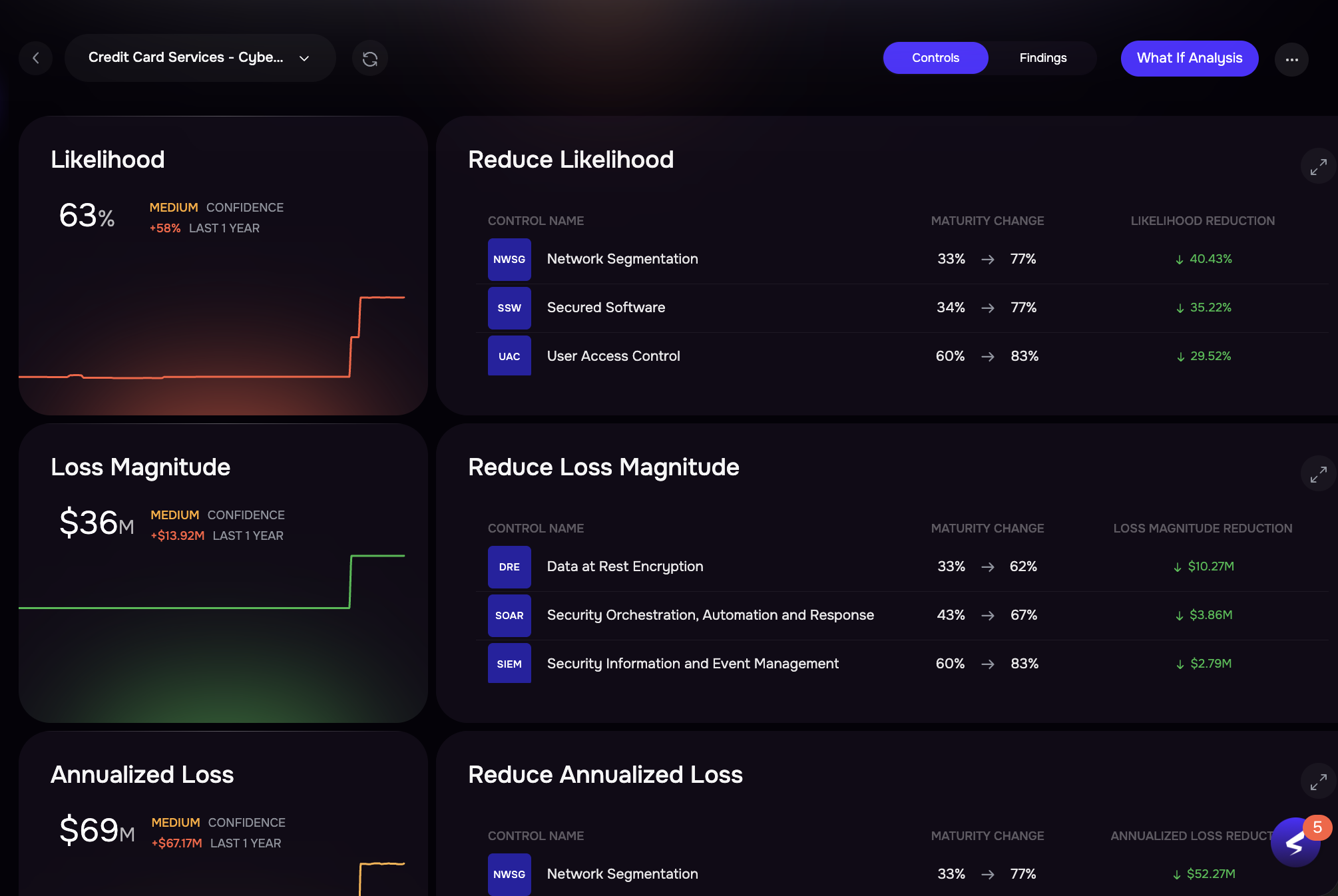This screenshot has width=1338, height=896.
Task: Click the UAC control badge
Action: (x=509, y=356)
